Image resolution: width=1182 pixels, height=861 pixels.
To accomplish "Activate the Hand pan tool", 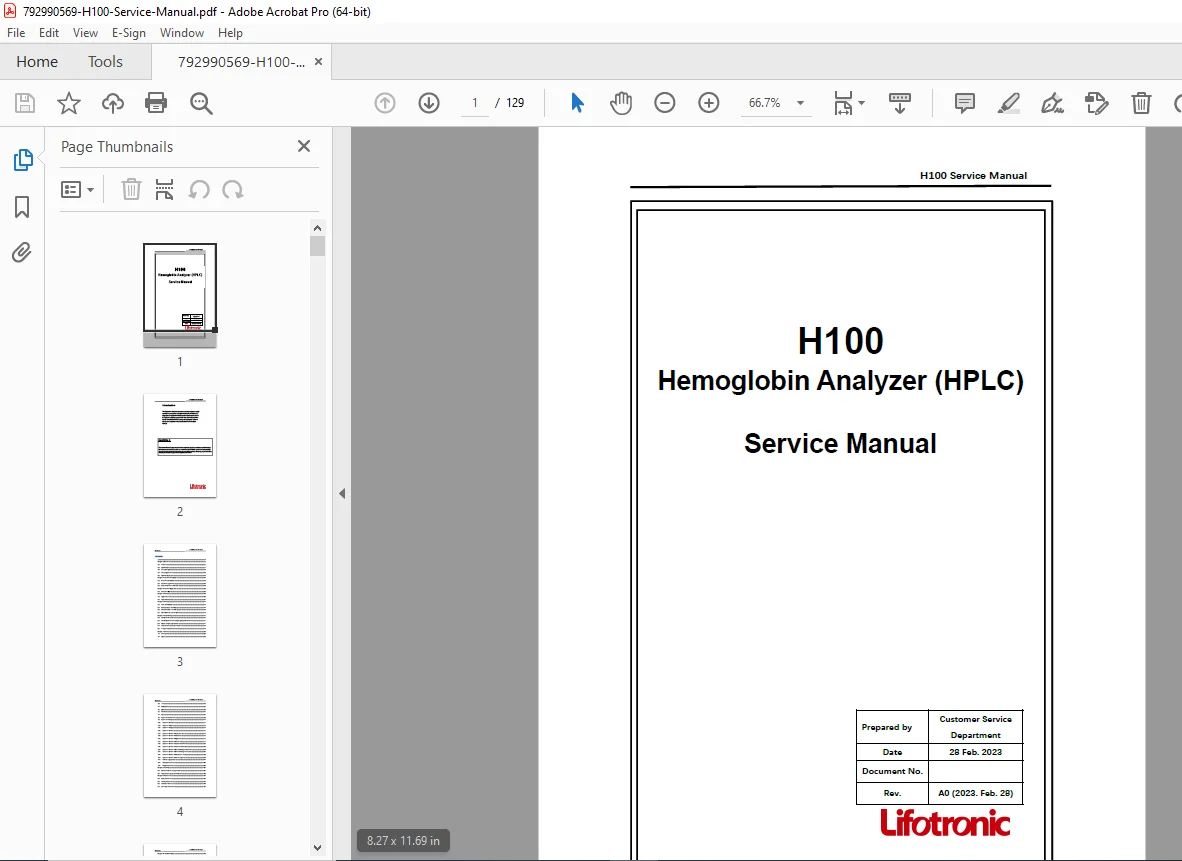I will click(621, 103).
